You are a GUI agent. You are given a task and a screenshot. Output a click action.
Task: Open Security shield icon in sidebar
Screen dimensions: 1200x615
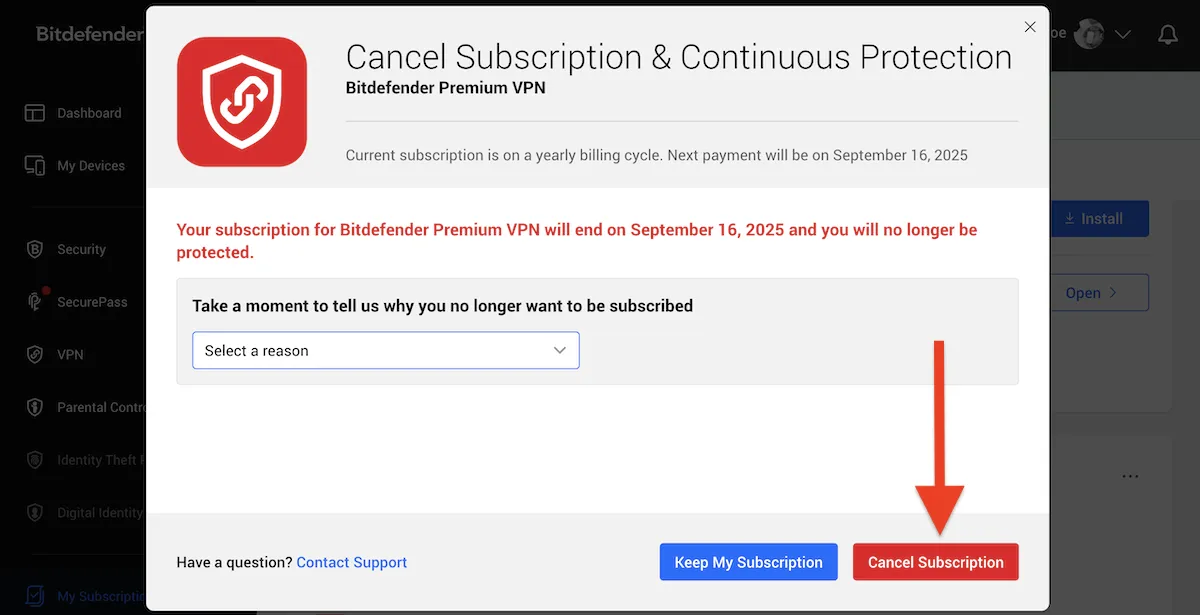click(x=35, y=249)
